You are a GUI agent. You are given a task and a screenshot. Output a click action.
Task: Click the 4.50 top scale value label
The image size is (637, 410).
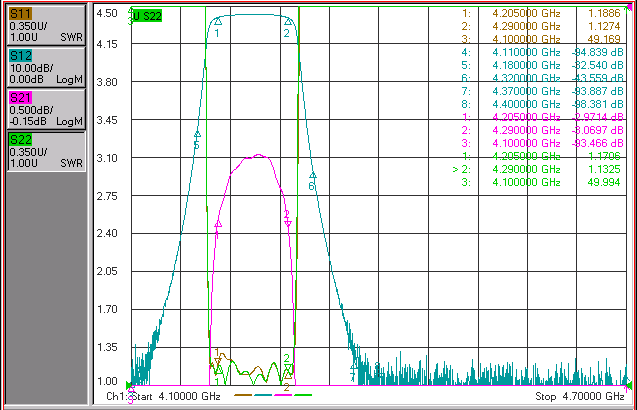coord(107,13)
